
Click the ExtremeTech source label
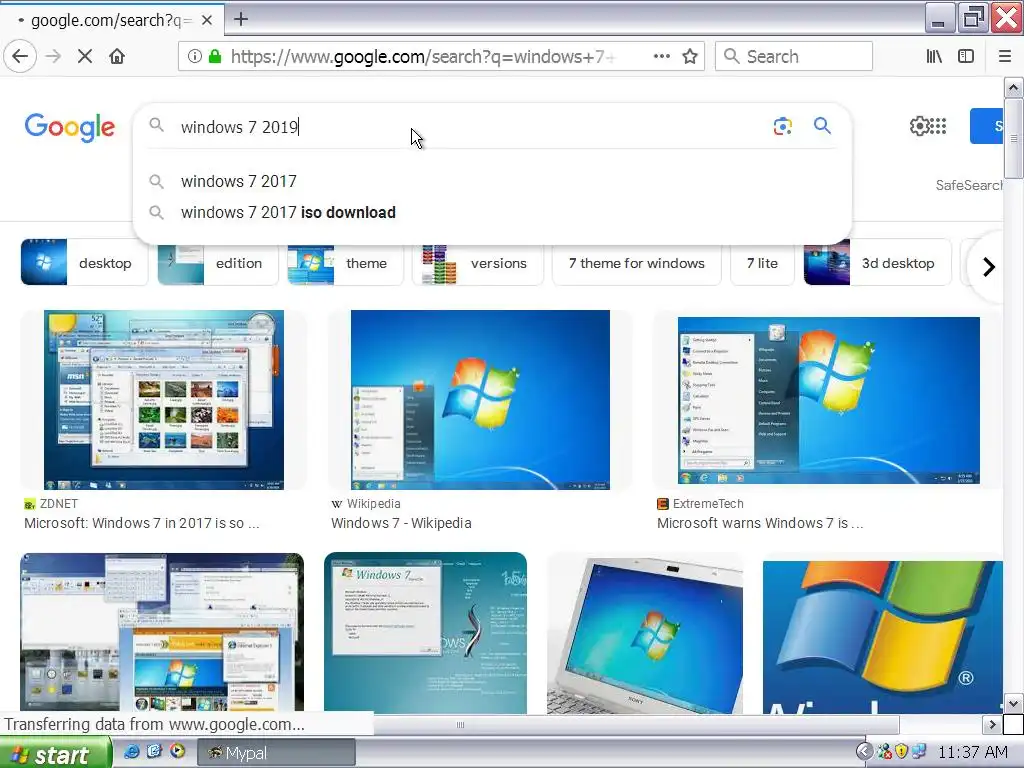click(708, 504)
